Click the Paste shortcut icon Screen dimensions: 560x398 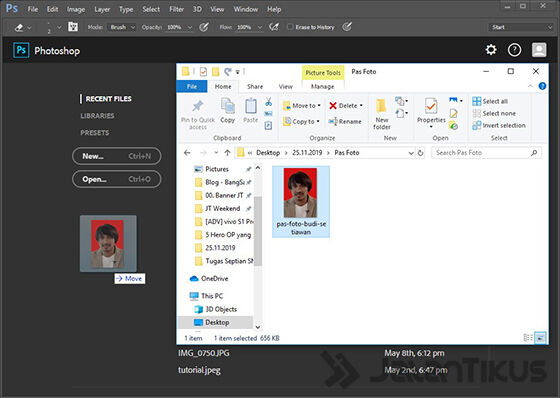[x=268, y=125]
